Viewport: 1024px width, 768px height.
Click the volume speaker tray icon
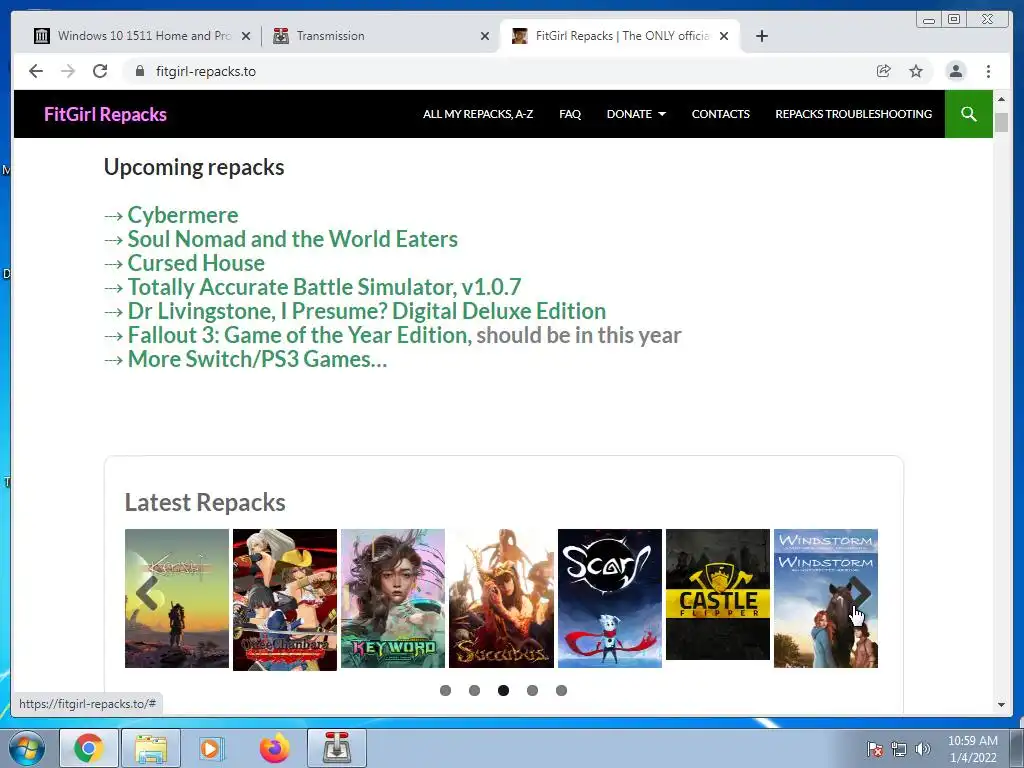click(922, 749)
